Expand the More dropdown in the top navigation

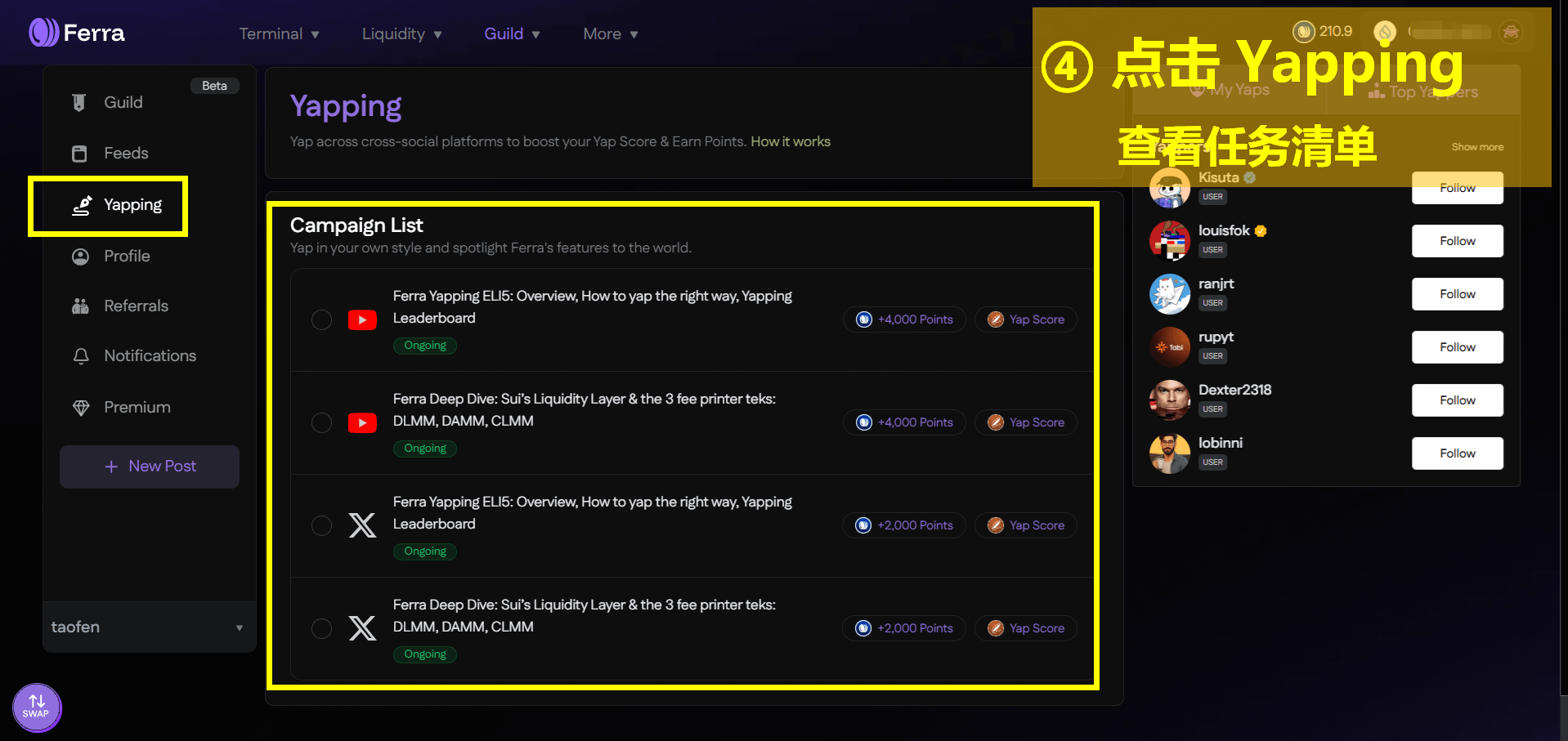pos(610,33)
